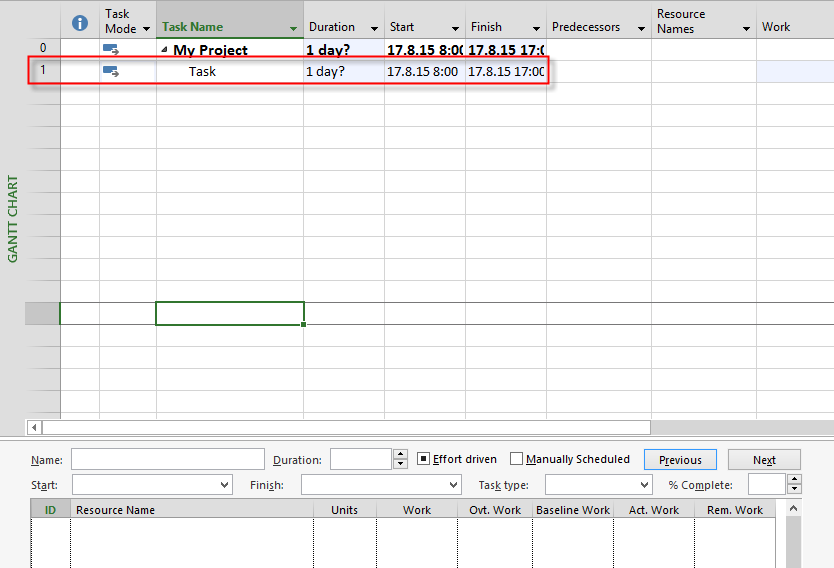Open the Start date dropdown in form

[224, 485]
